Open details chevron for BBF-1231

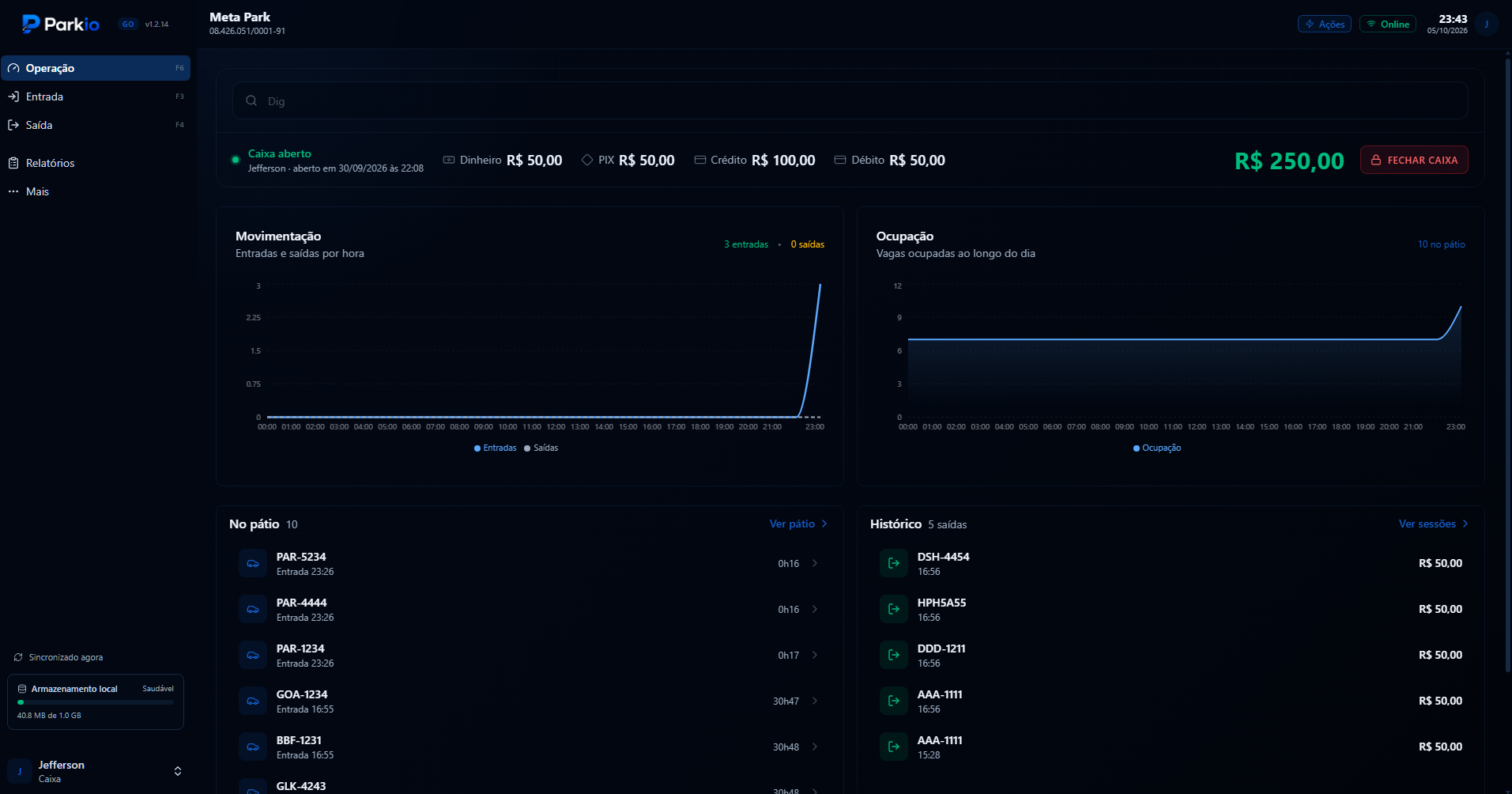(815, 747)
